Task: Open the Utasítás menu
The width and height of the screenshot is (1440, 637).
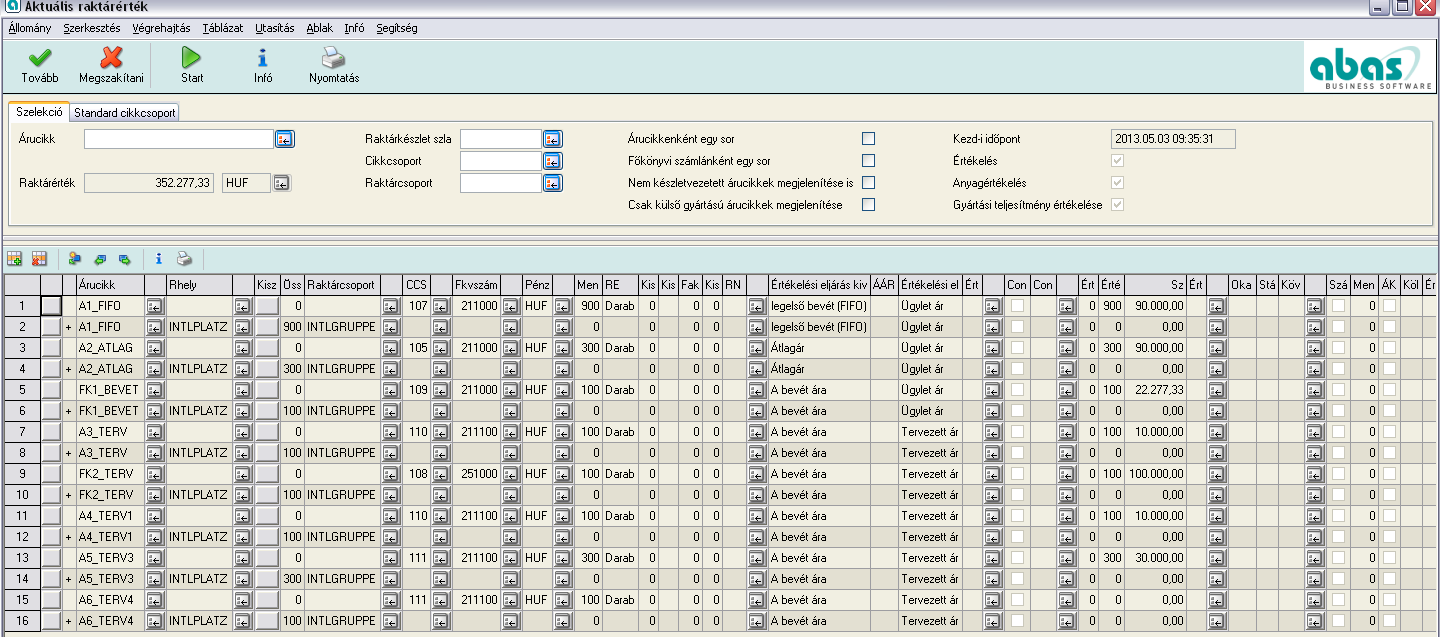Action: click(274, 28)
